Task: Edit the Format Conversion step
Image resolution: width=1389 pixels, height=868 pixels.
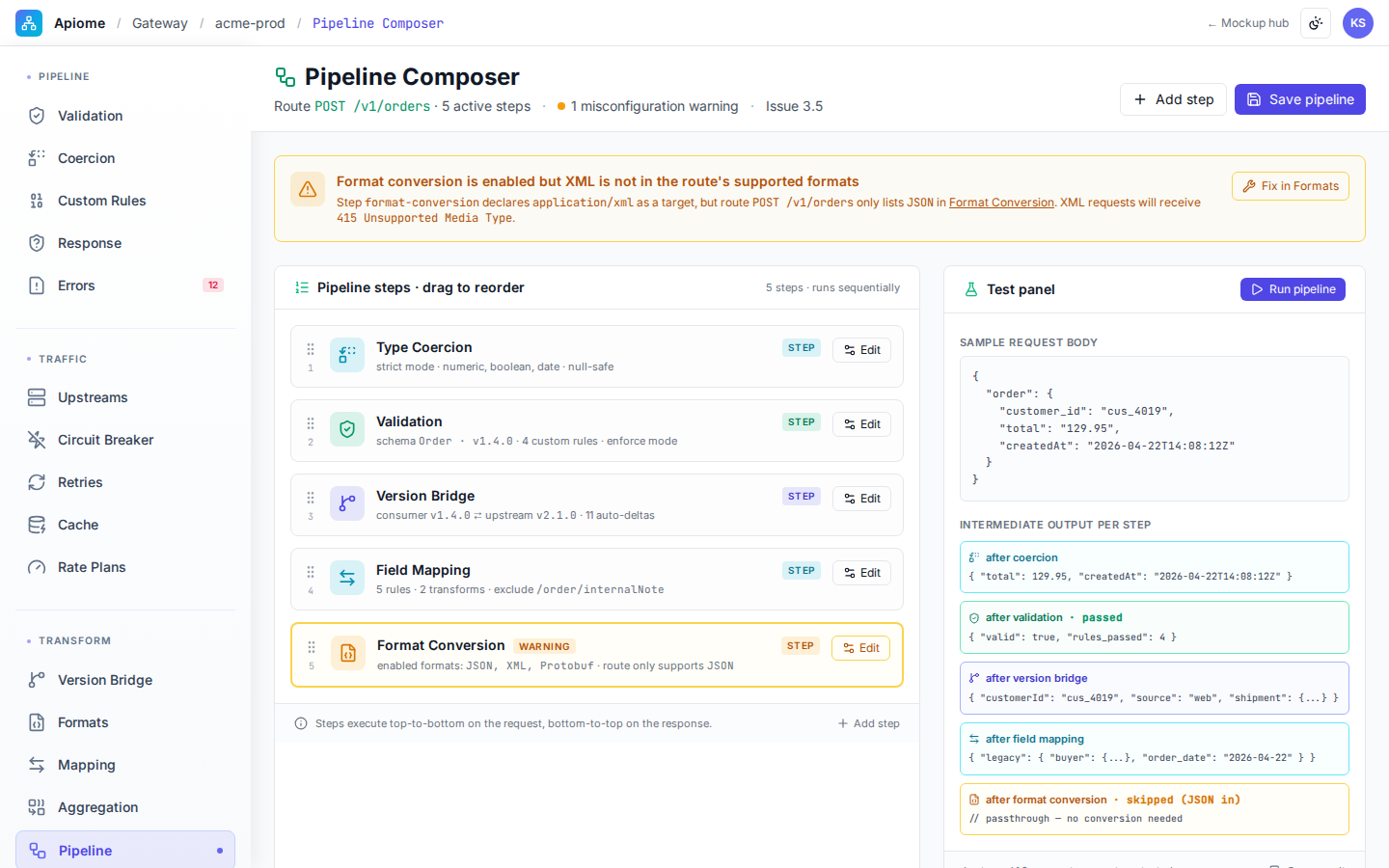Action: 860,648
